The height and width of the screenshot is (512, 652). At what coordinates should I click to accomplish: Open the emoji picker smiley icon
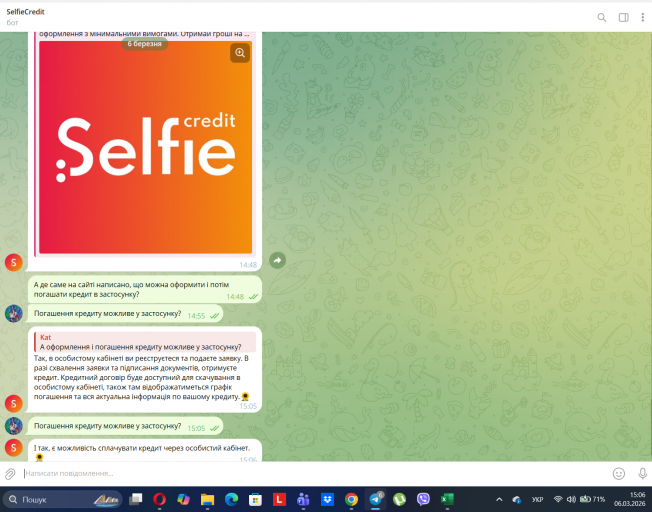coord(618,473)
